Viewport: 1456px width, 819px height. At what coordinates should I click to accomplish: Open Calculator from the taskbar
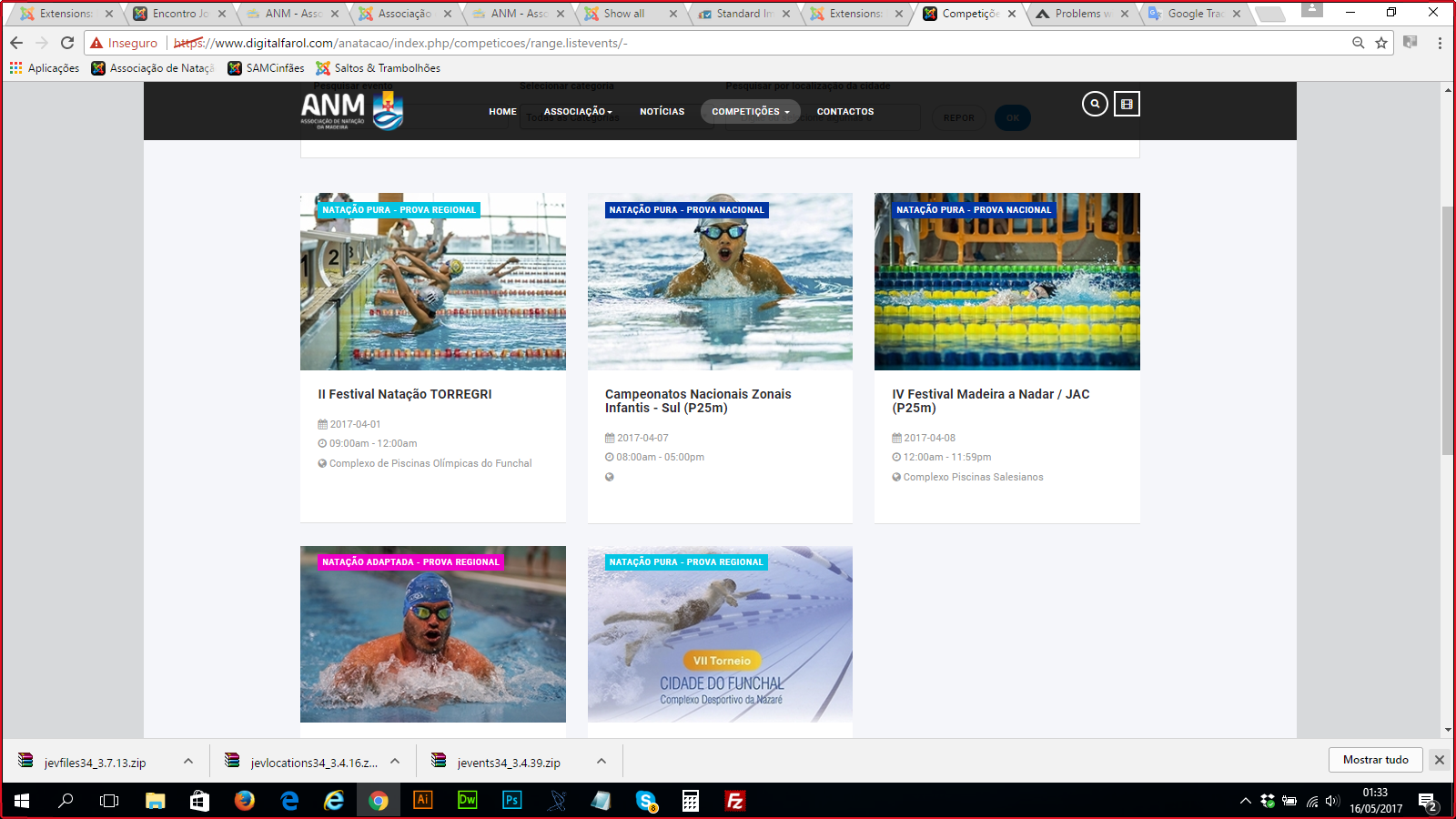pyautogui.click(x=691, y=801)
